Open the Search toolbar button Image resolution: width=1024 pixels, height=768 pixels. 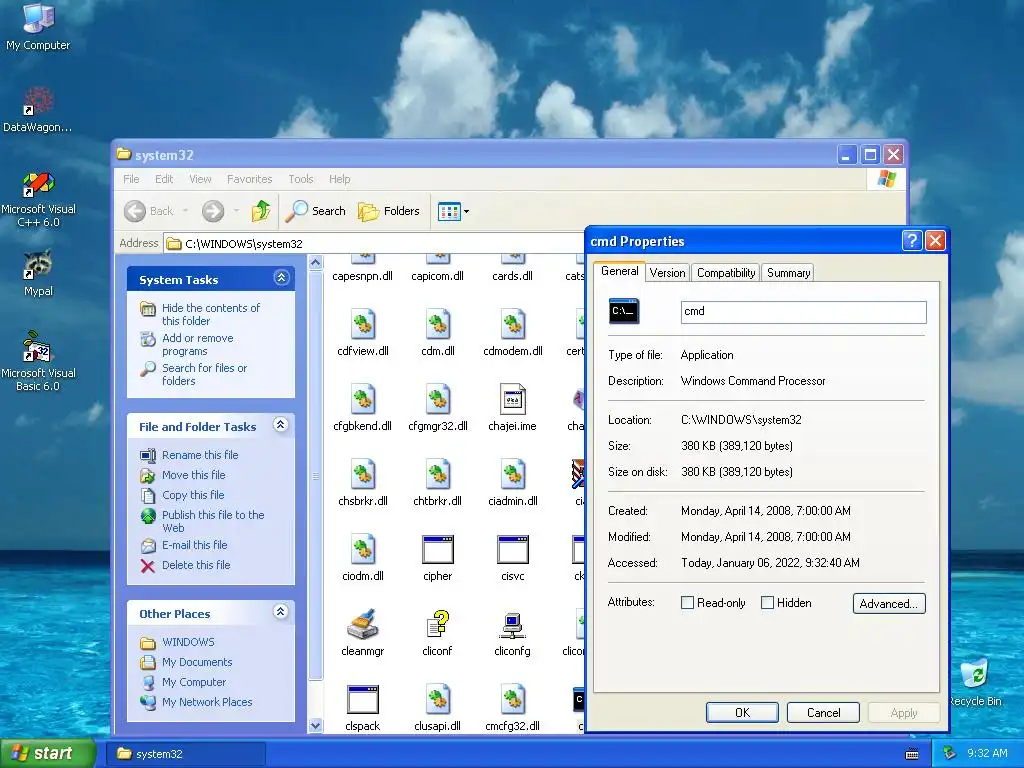click(317, 211)
